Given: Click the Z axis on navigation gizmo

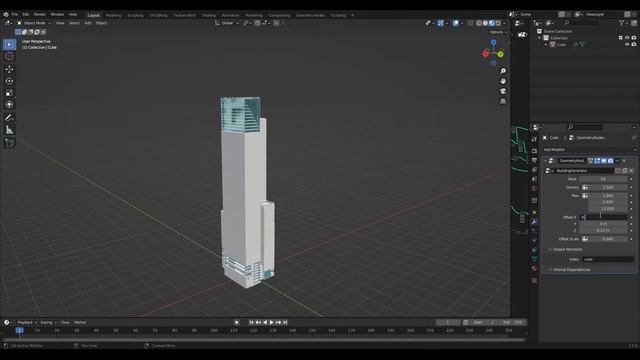Looking at the screenshot, I should click(493, 42).
